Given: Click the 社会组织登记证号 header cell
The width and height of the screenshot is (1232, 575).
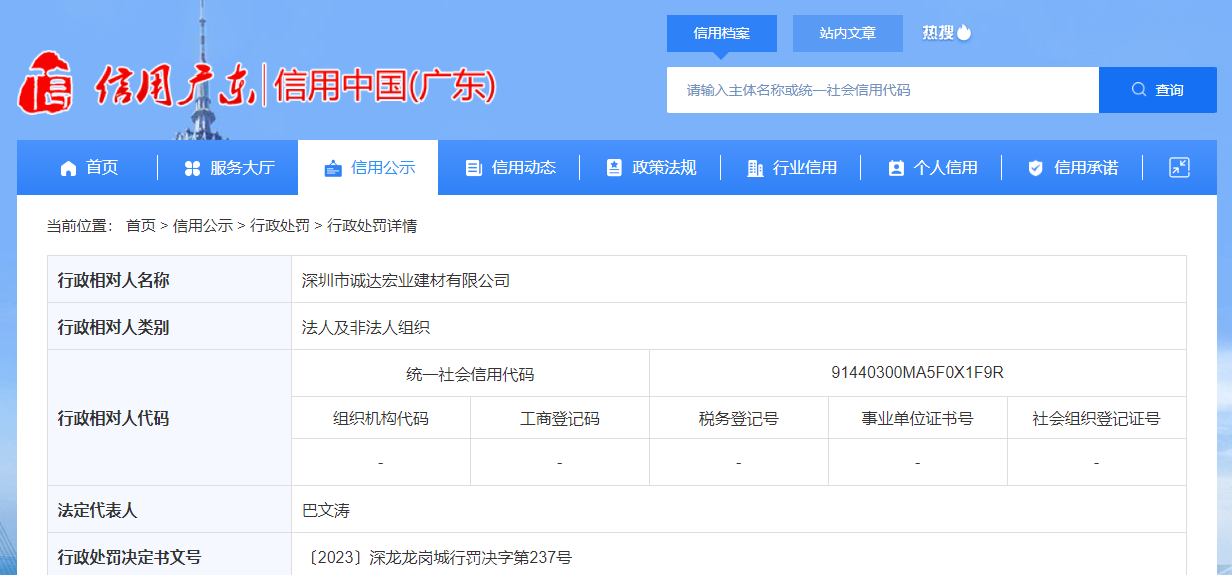Looking at the screenshot, I should coord(1097,419).
